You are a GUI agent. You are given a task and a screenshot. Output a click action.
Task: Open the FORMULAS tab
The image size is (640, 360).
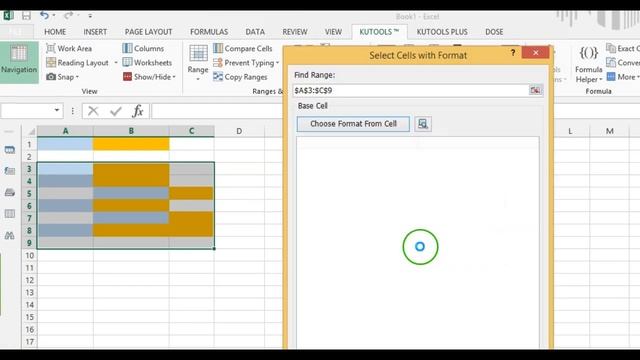[209, 32]
